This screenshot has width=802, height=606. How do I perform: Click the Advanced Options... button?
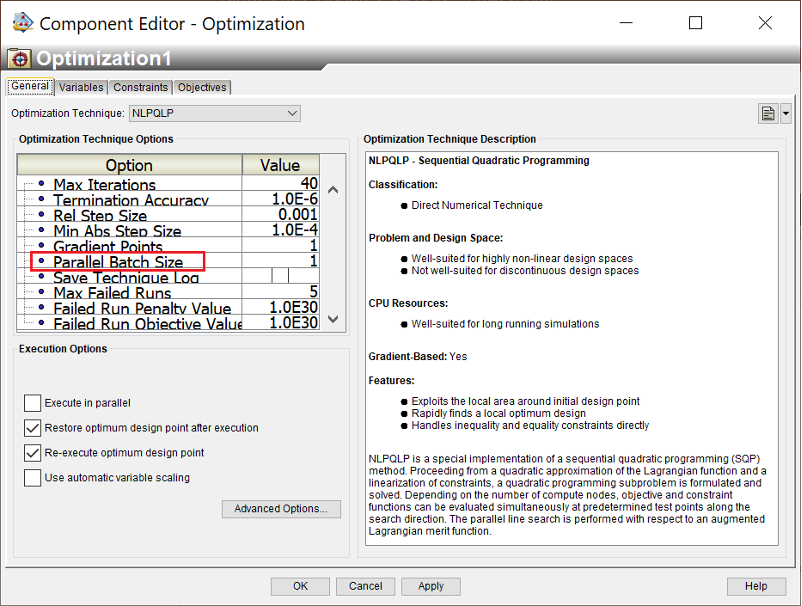[280, 509]
